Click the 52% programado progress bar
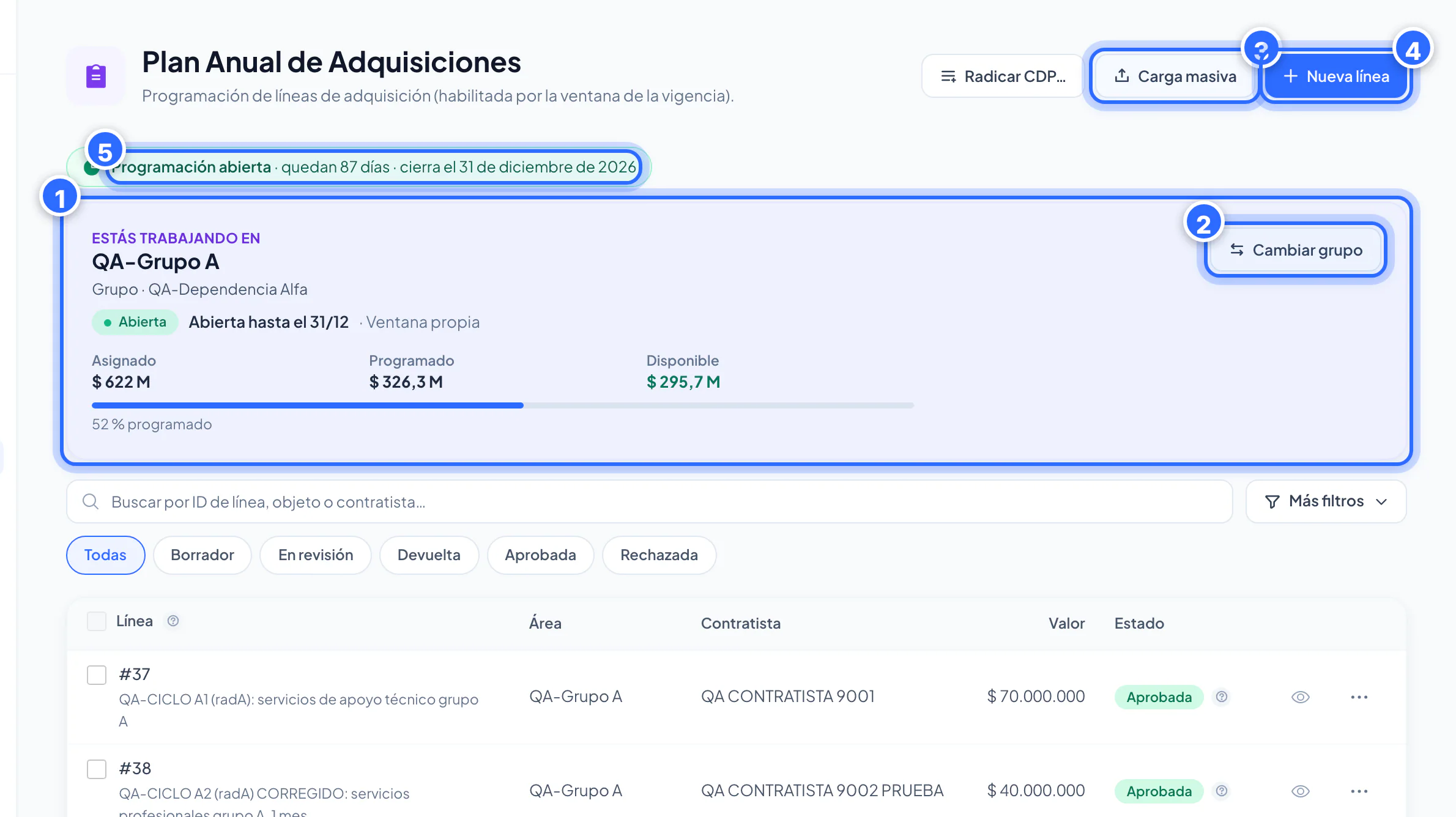Image resolution: width=1456 pixels, height=817 pixels. click(x=503, y=405)
